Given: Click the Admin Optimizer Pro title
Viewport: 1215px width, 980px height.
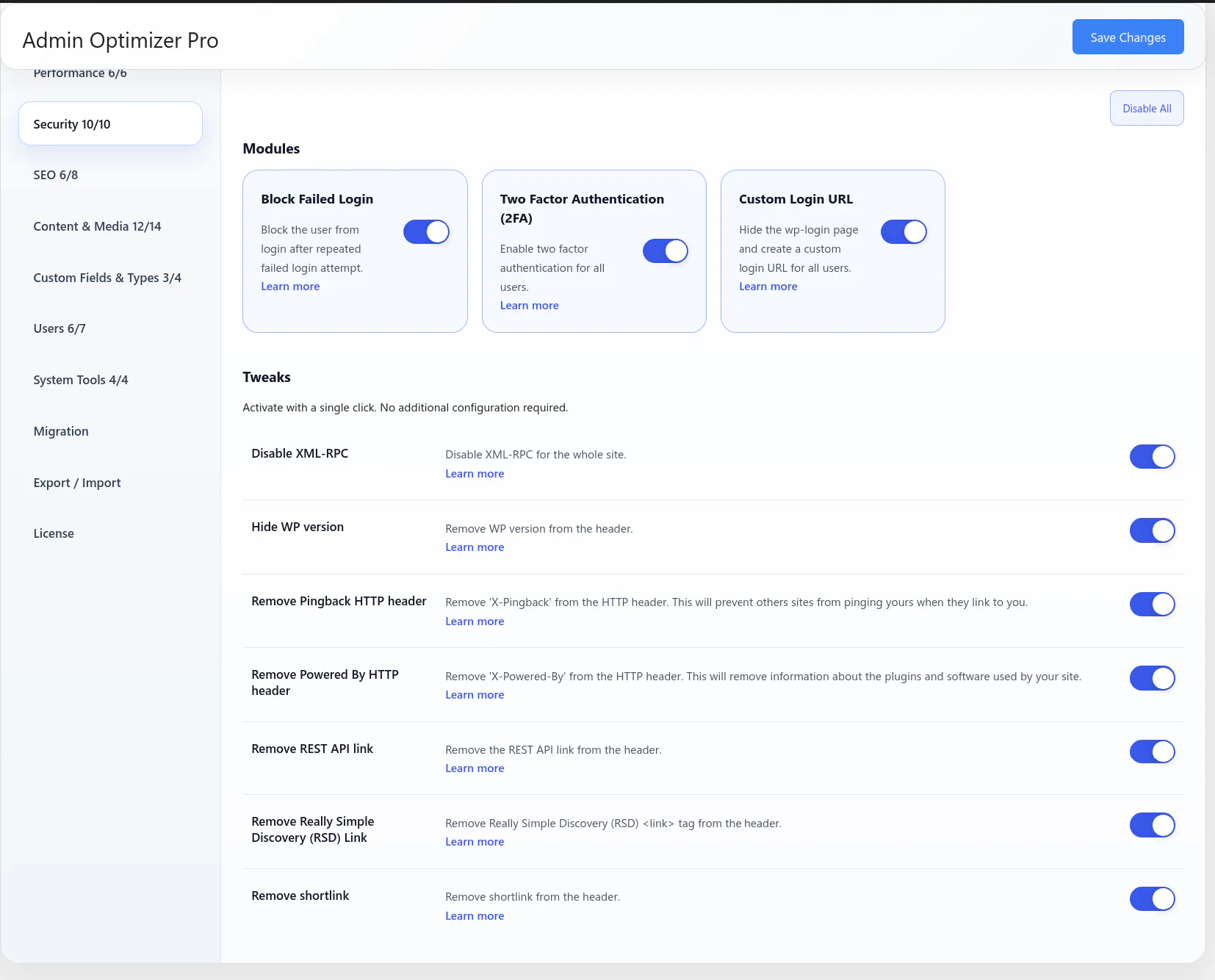Looking at the screenshot, I should pos(120,40).
